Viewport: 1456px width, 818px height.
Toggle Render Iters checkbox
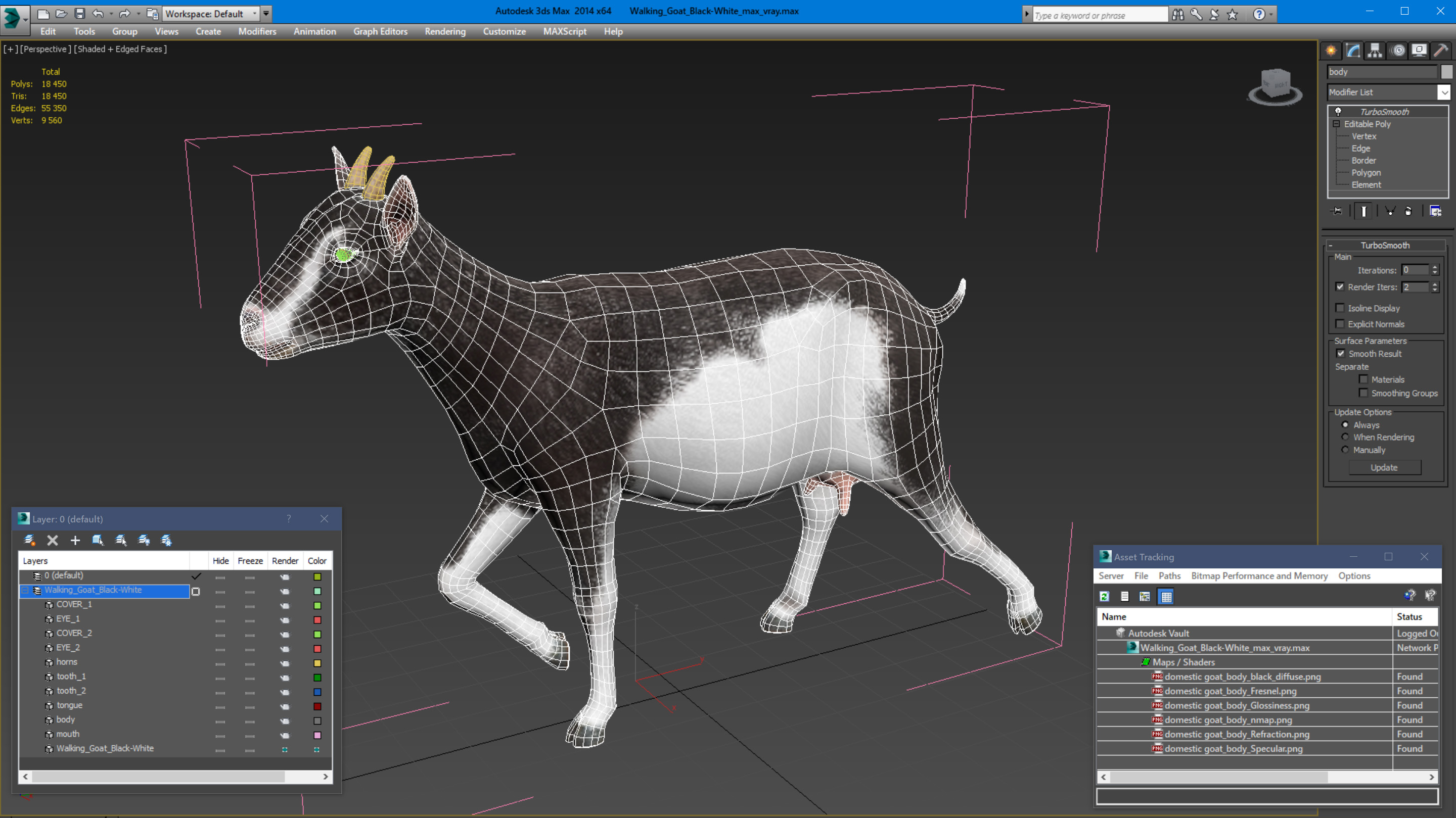pos(1340,286)
